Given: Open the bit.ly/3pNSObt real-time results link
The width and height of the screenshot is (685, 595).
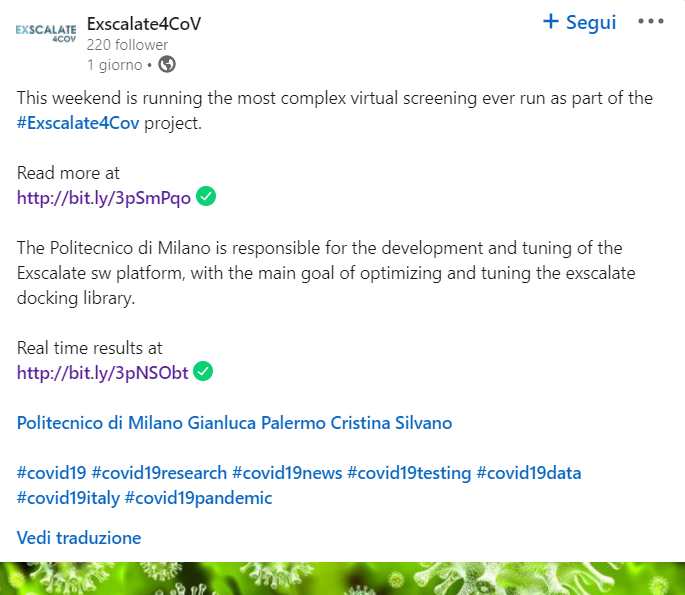Looking at the screenshot, I should 103,373.
